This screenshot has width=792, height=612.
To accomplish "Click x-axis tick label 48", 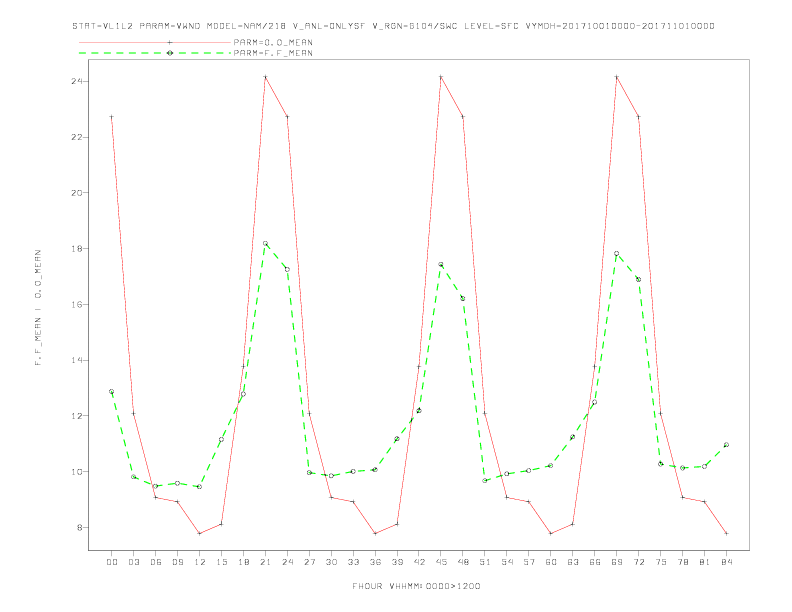I will pos(463,562).
